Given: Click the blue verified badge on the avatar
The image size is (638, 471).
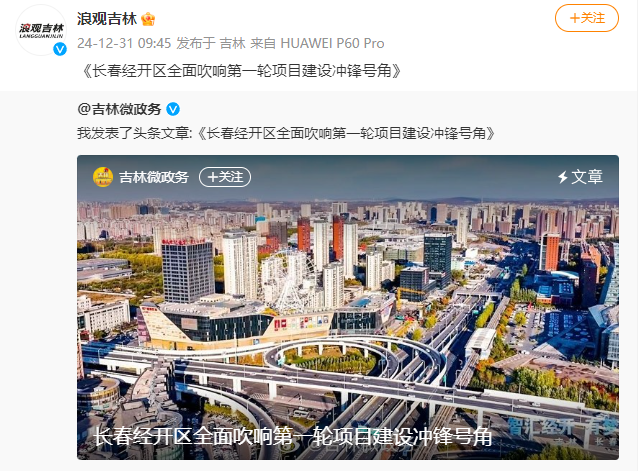Looking at the screenshot, I should 60,49.
